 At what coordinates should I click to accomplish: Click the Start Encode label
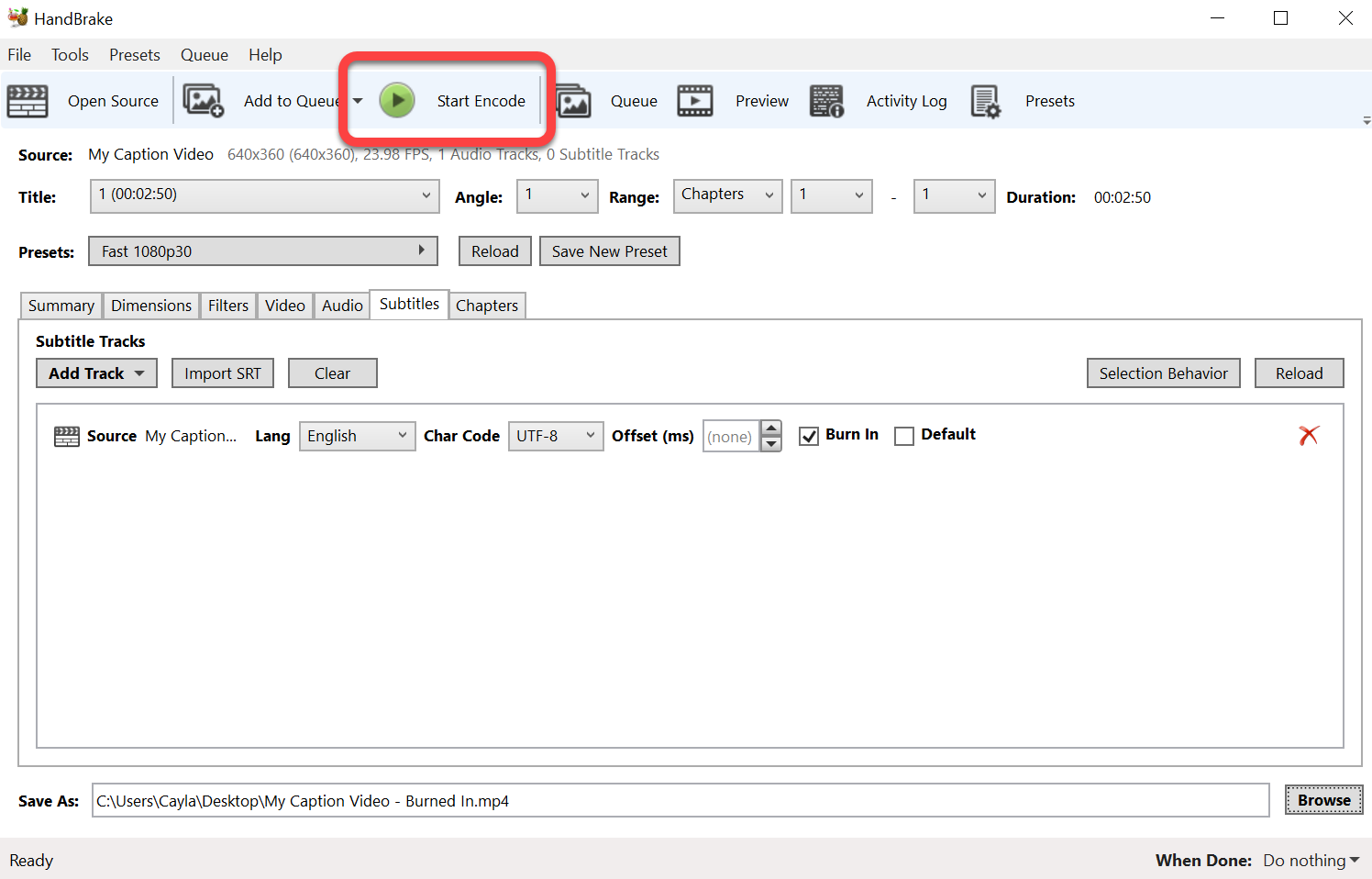[x=481, y=101]
